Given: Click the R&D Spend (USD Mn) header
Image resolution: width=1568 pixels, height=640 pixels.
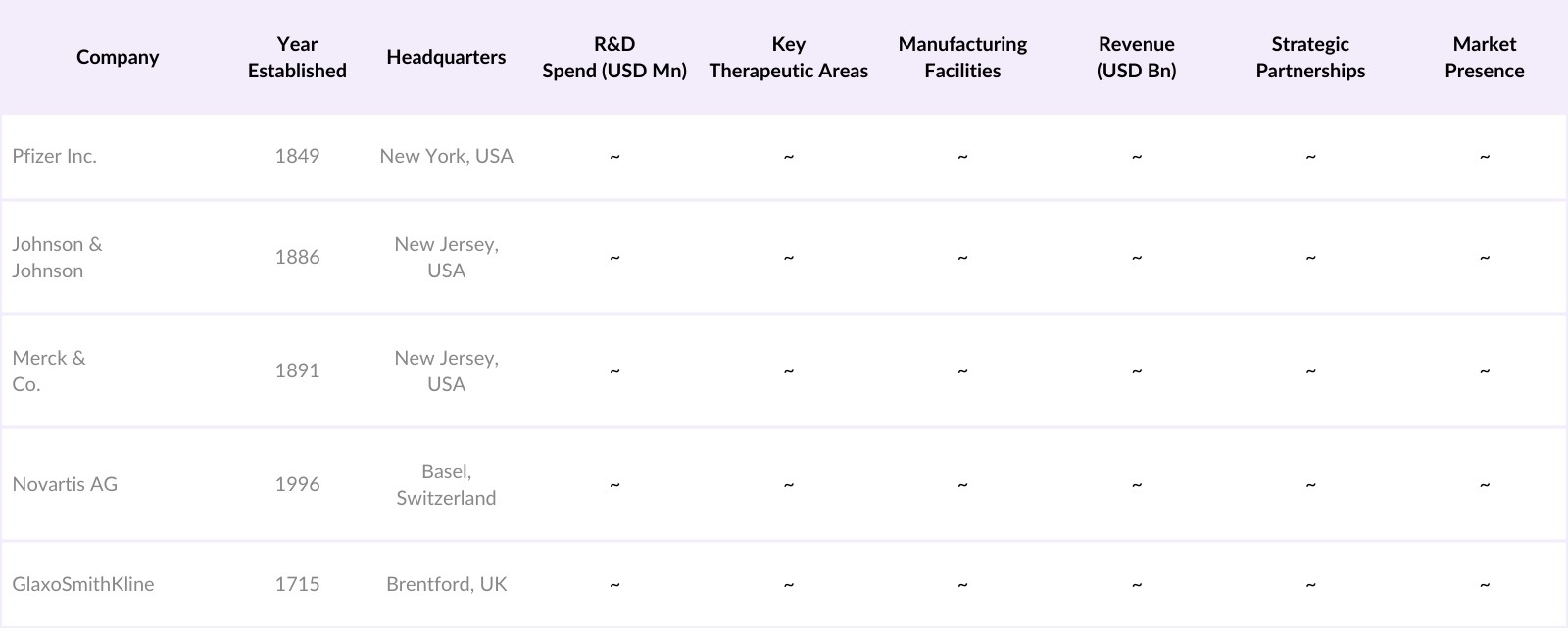Looking at the screenshot, I should pyautogui.click(x=614, y=57).
